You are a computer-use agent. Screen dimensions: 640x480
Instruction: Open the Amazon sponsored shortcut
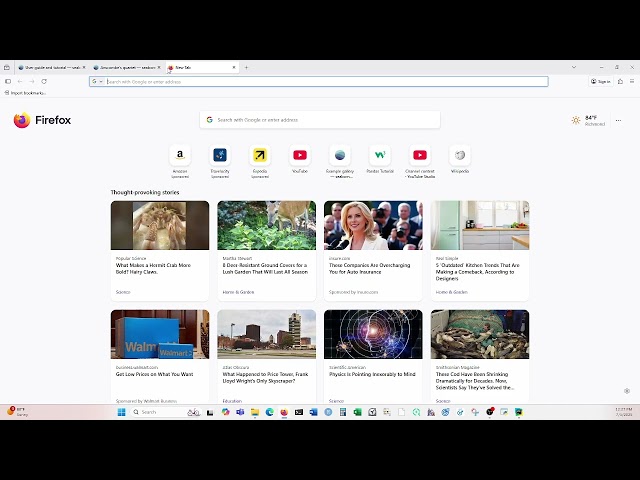point(180,156)
